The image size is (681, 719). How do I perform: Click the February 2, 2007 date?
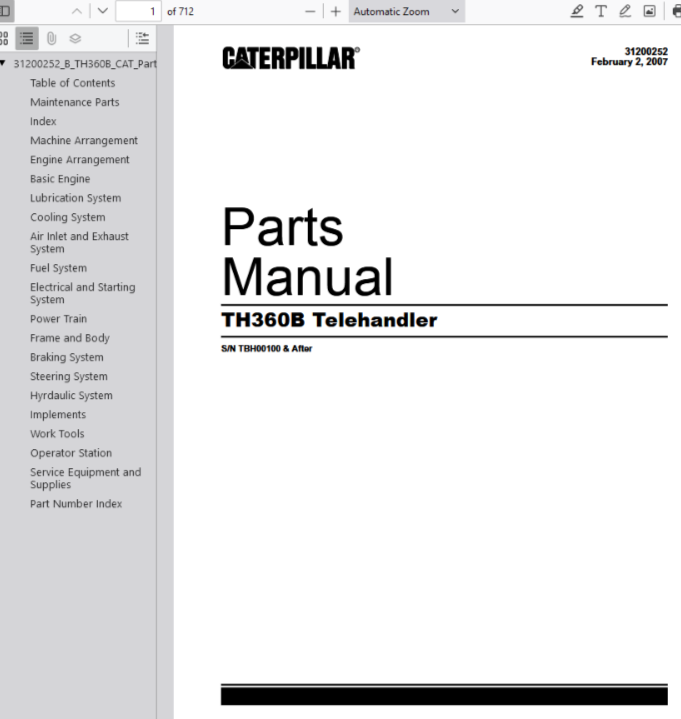pos(629,62)
